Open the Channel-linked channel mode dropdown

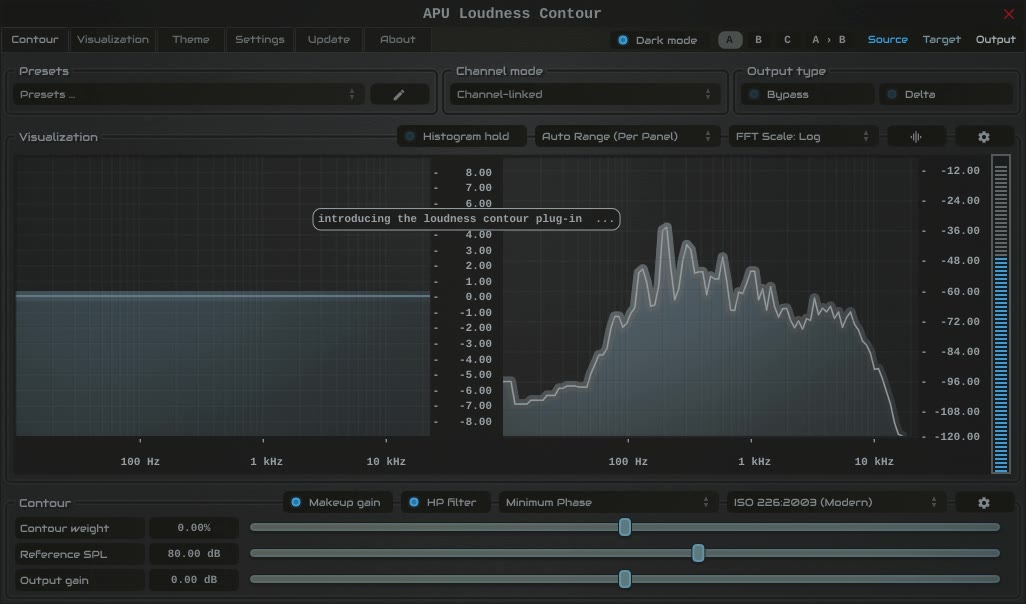584,95
